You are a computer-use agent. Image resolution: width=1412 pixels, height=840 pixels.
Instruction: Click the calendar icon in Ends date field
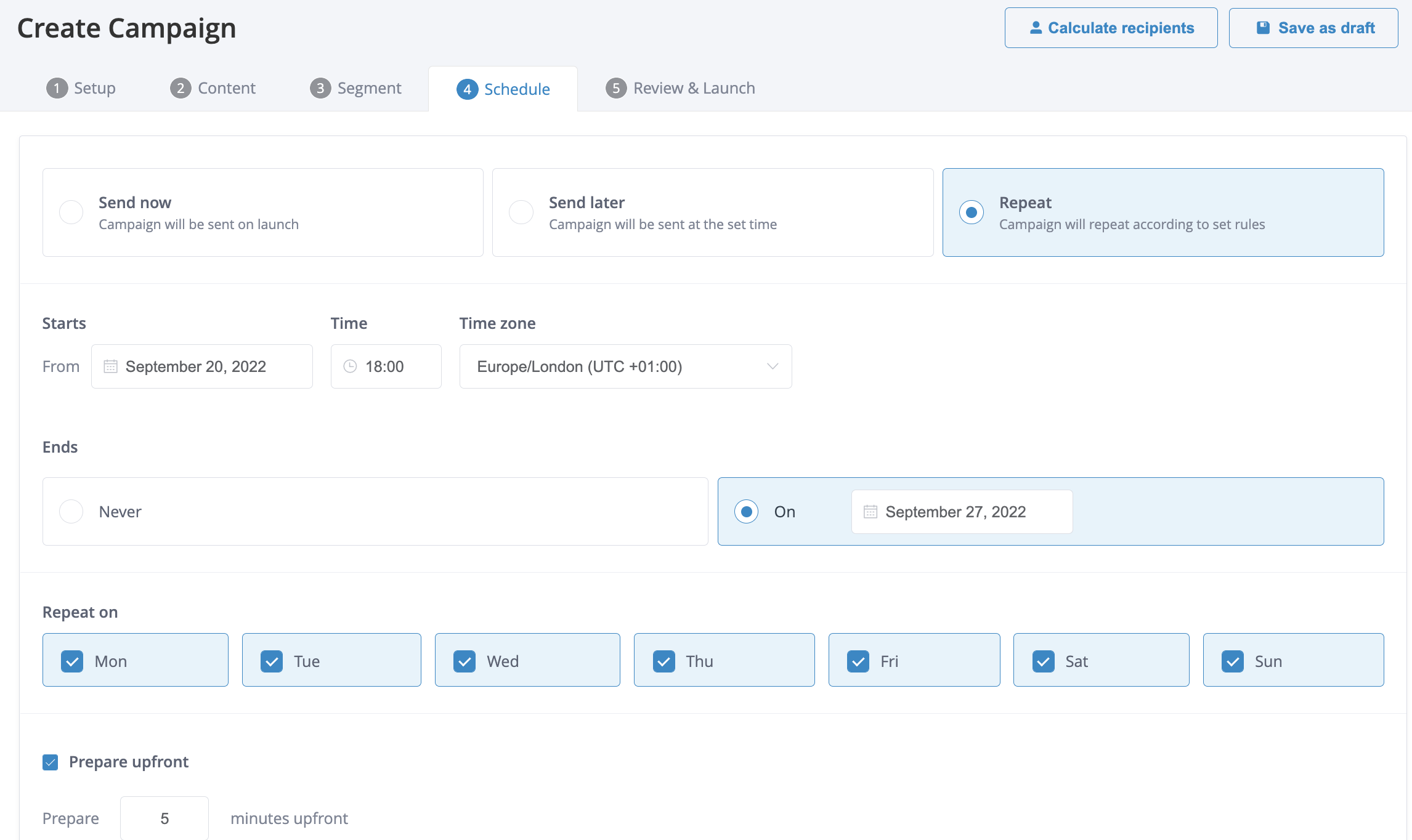870,512
